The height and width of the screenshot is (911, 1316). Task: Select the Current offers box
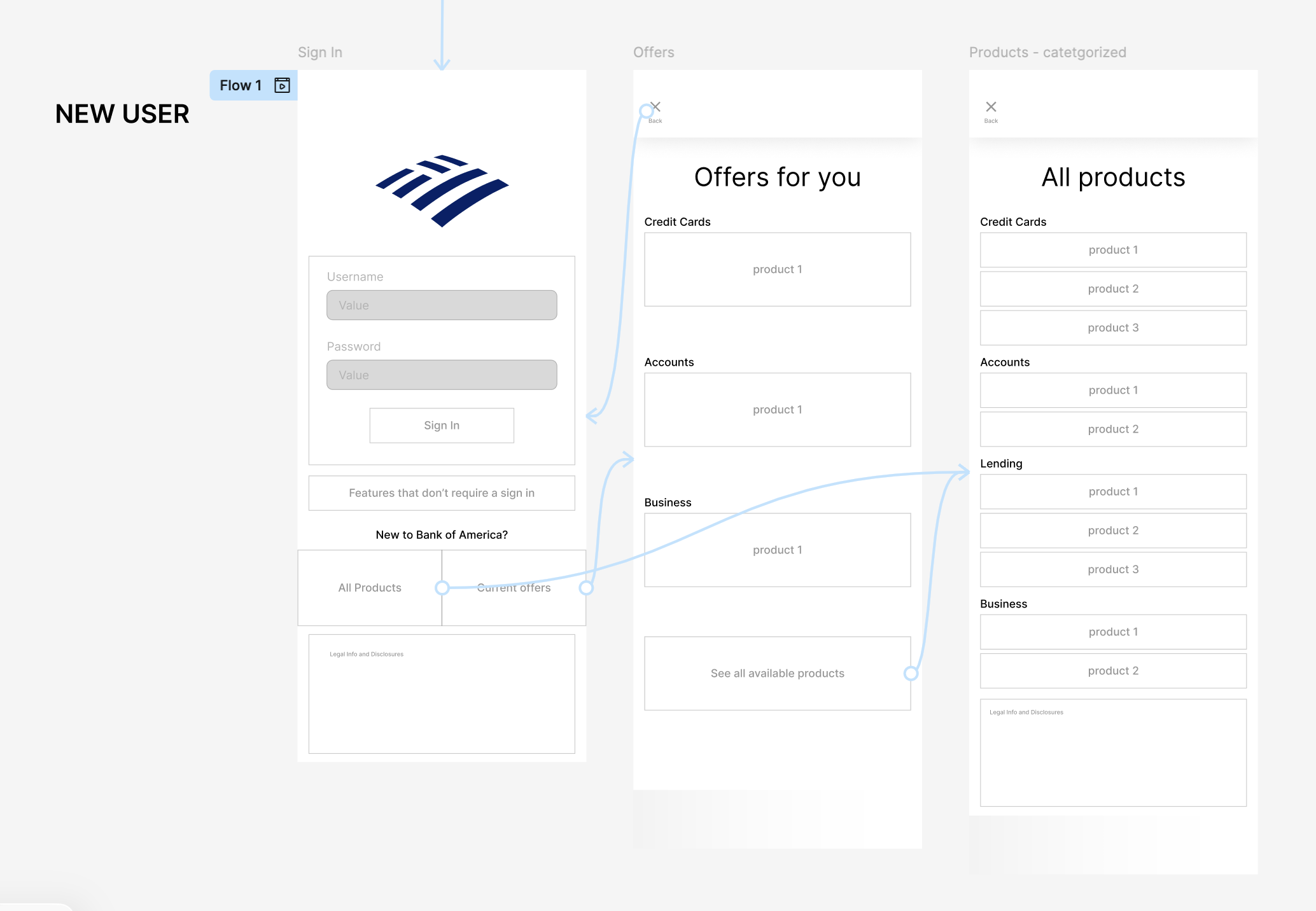[514, 604]
